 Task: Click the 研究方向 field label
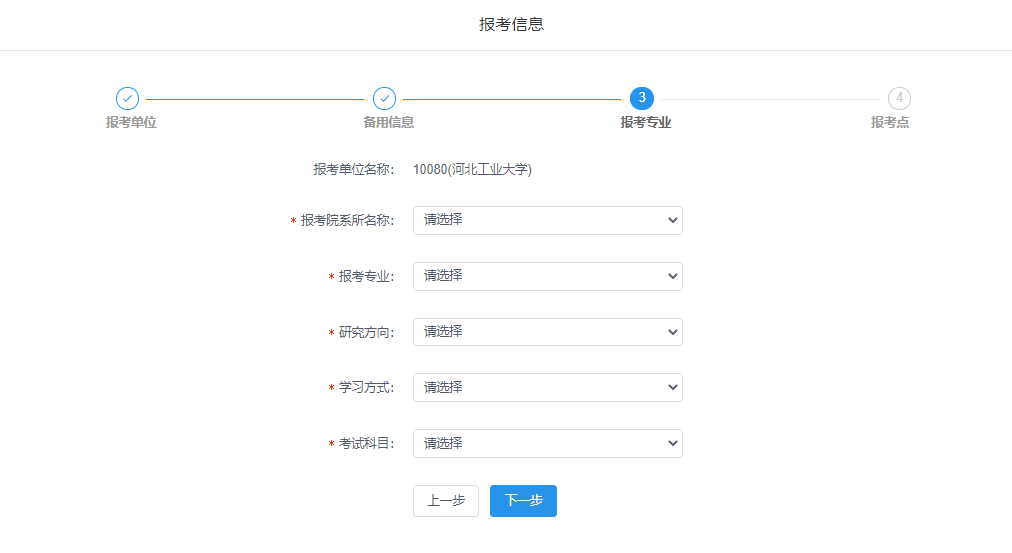click(x=366, y=333)
